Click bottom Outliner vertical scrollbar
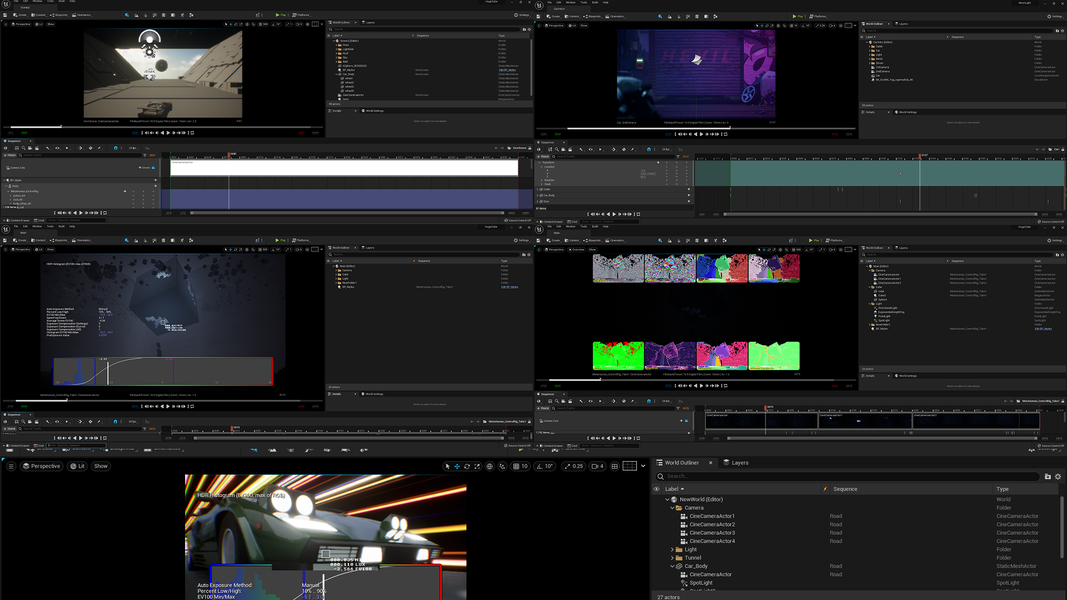Viewport: 1067px width, 600px height. coord(1062,527)
